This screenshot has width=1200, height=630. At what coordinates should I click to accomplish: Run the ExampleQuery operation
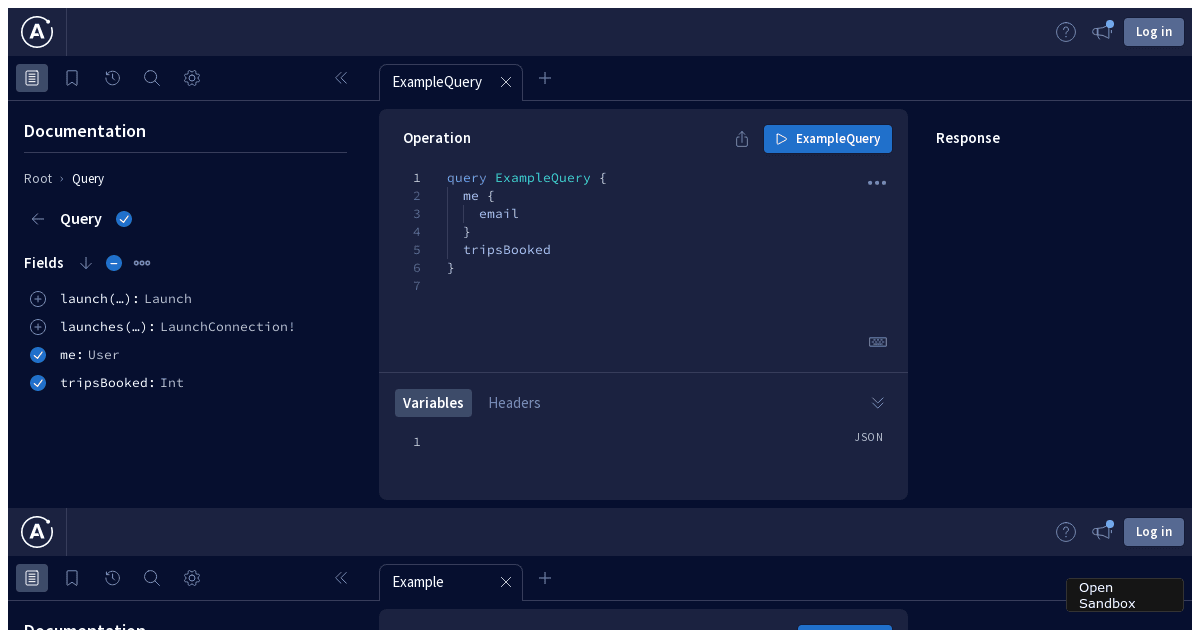(827, 139)
